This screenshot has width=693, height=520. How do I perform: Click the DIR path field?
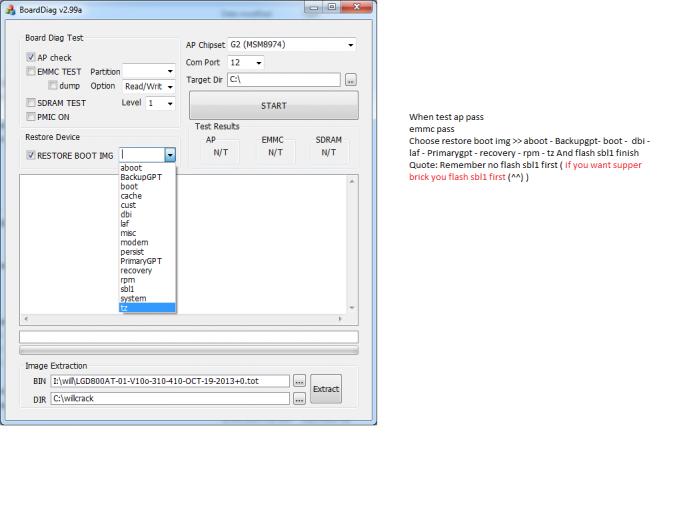tap(170, 399)
